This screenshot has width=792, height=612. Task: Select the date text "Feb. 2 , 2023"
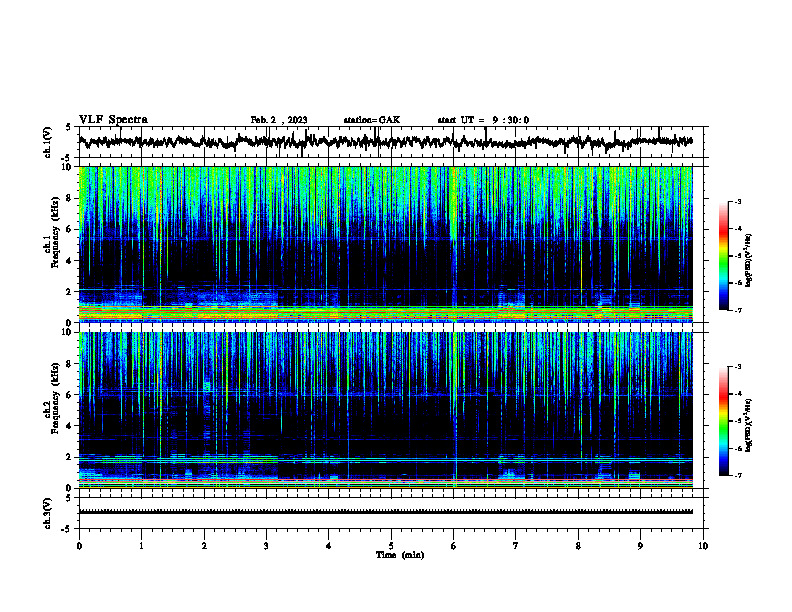click(279, 120)
